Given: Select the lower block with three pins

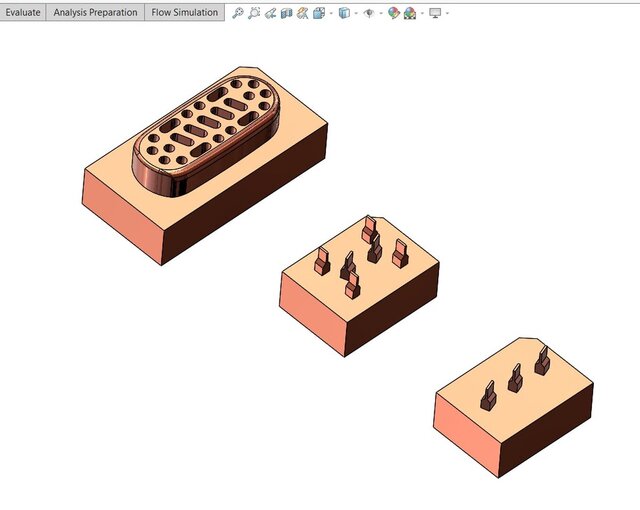Looking at the screenshot, I should point(513,408).
